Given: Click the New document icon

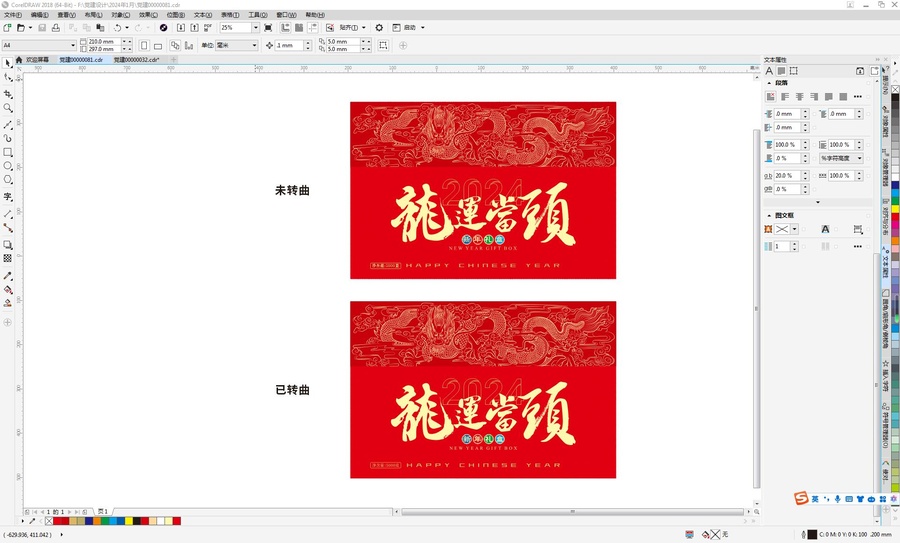Looking at the screenshot, I should coord(7,28).
